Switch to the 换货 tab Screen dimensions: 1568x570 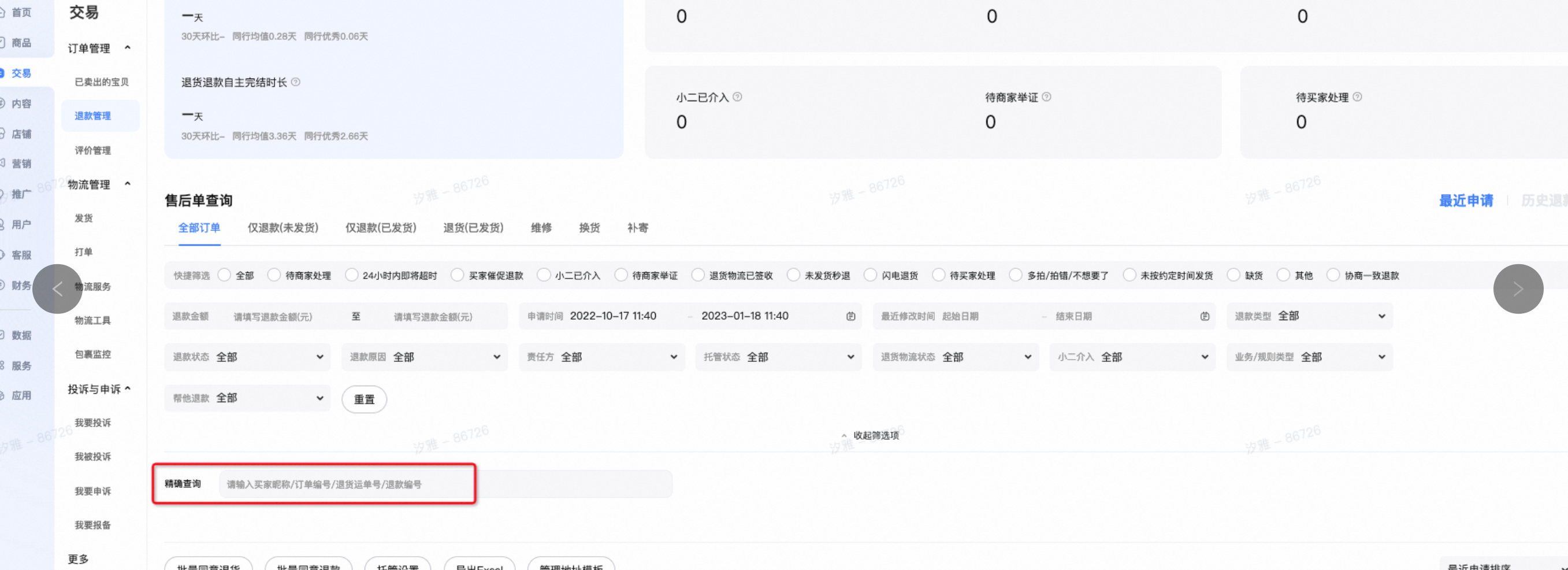(589, 228)
